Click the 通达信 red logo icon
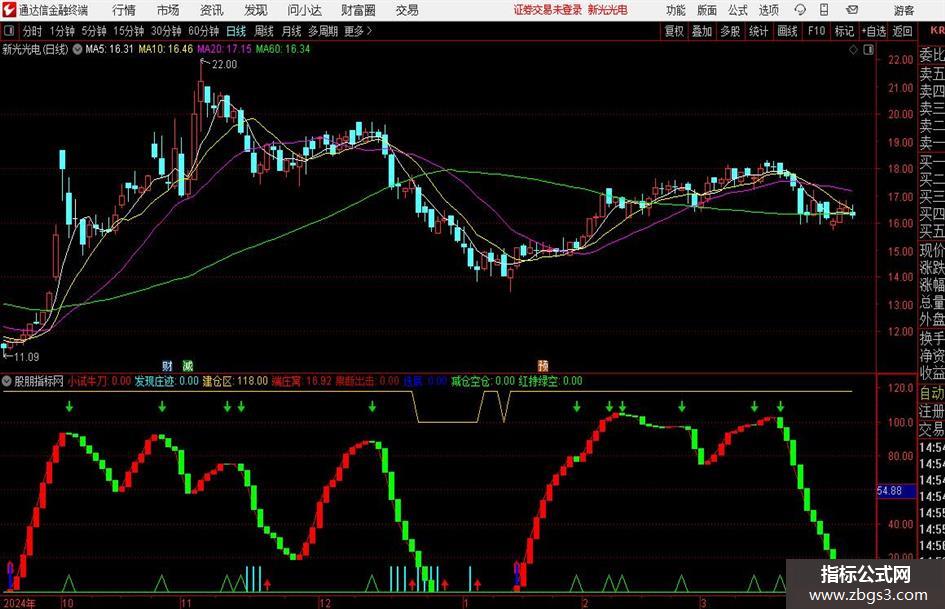 8,10
